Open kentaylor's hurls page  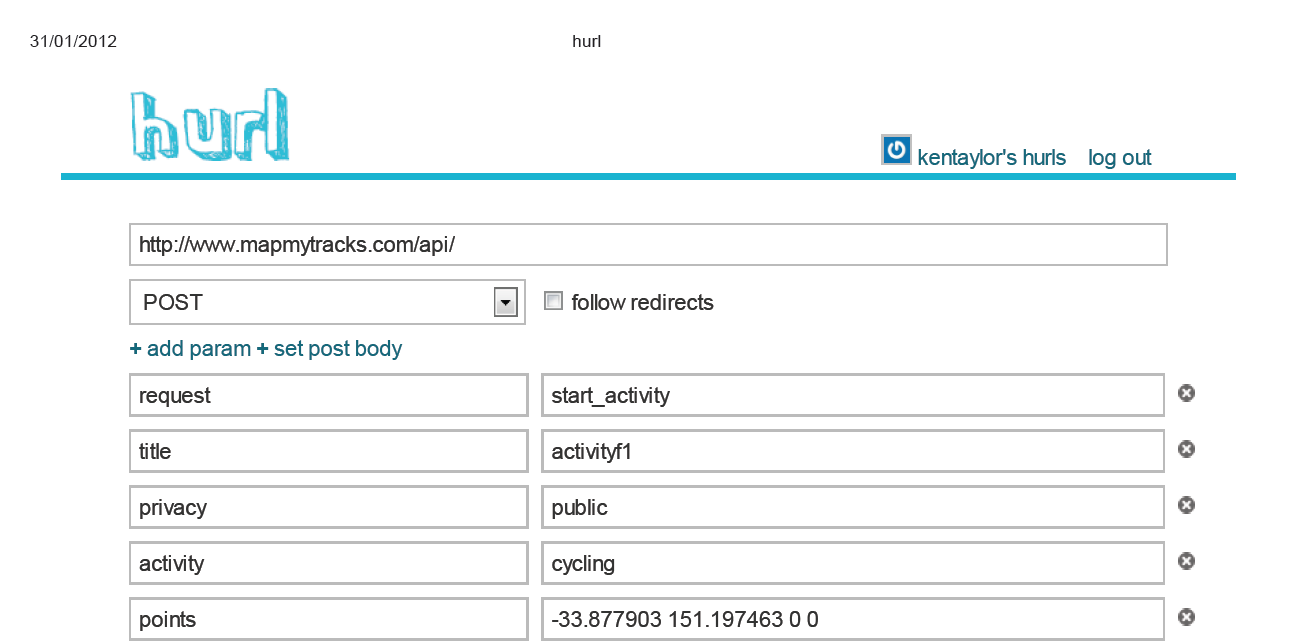(x=991, y=158)
